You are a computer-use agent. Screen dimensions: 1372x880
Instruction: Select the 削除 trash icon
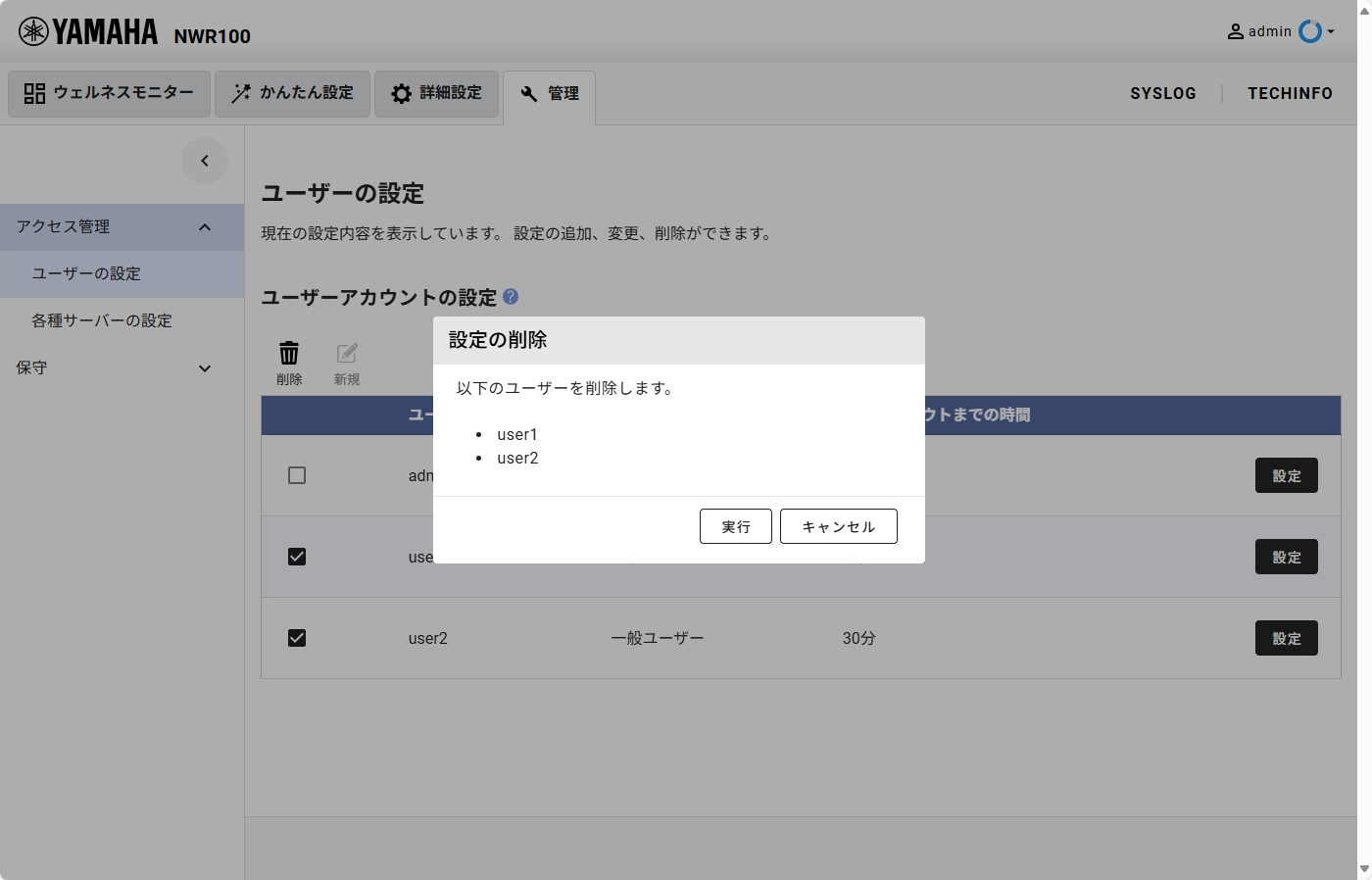[x=289, y=351]
